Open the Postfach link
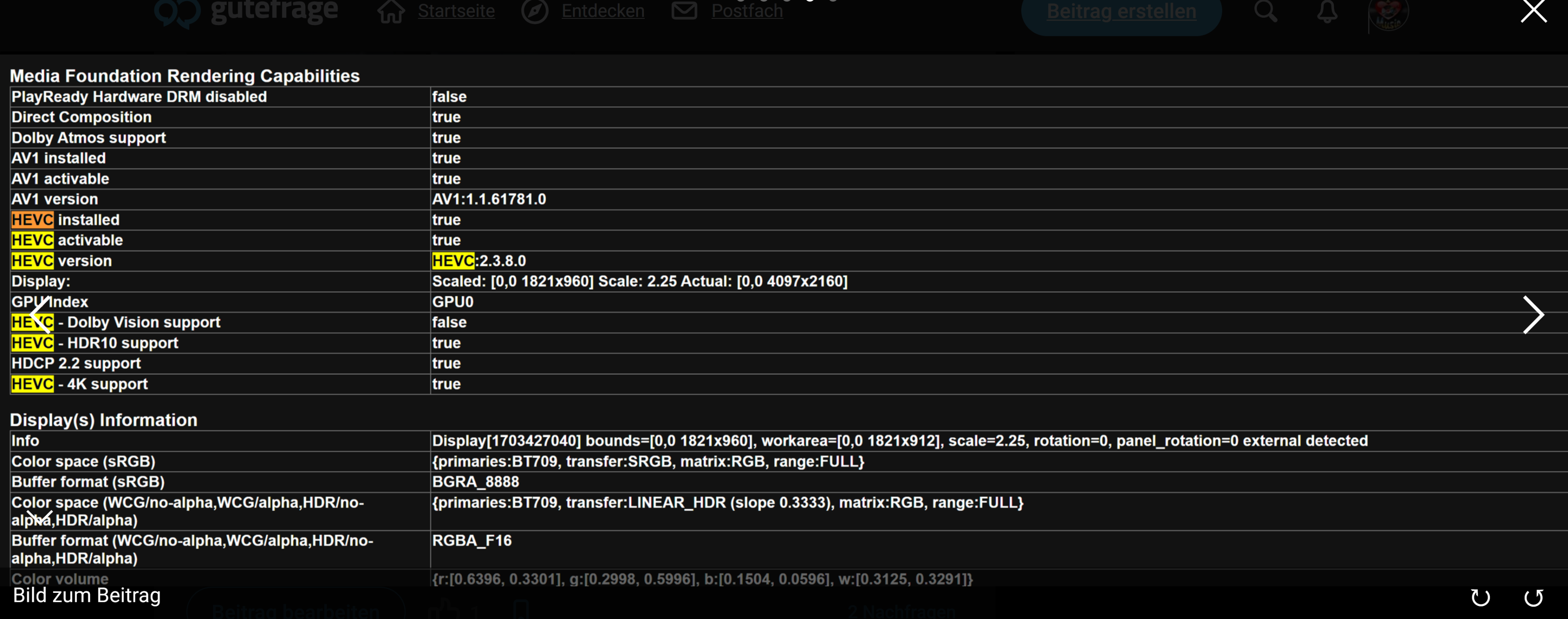Viewport: 1568px width, 619px height. click(x=747, y=11)
